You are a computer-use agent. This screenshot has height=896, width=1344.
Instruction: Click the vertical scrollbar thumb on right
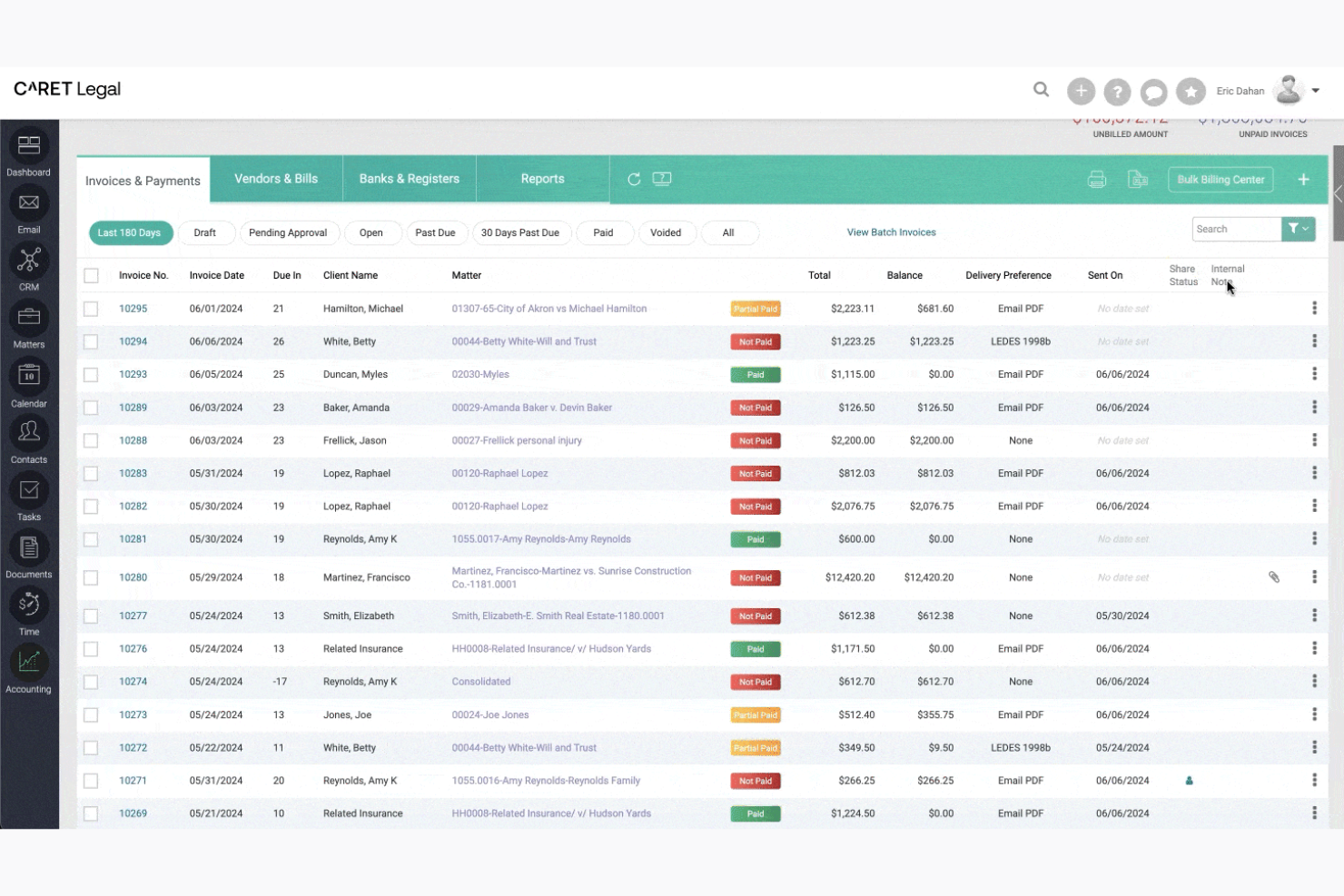(x=1339, y=193)
